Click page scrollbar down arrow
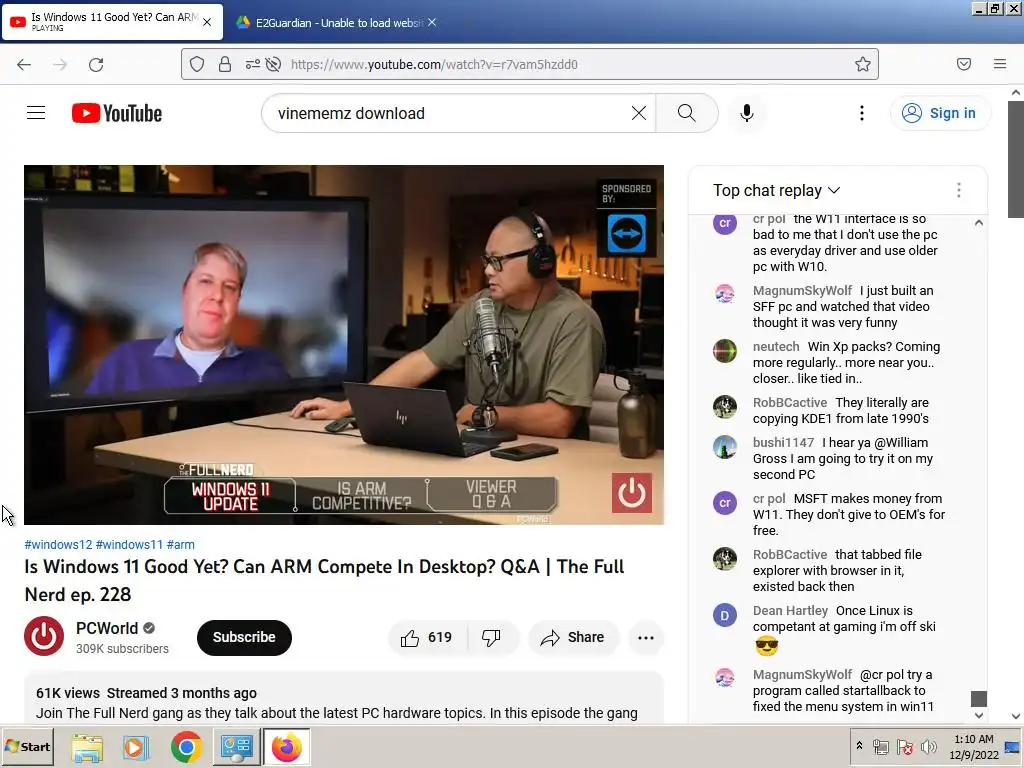The width and height of the screenshot is (1024, 768). [x=1016, y=716]
